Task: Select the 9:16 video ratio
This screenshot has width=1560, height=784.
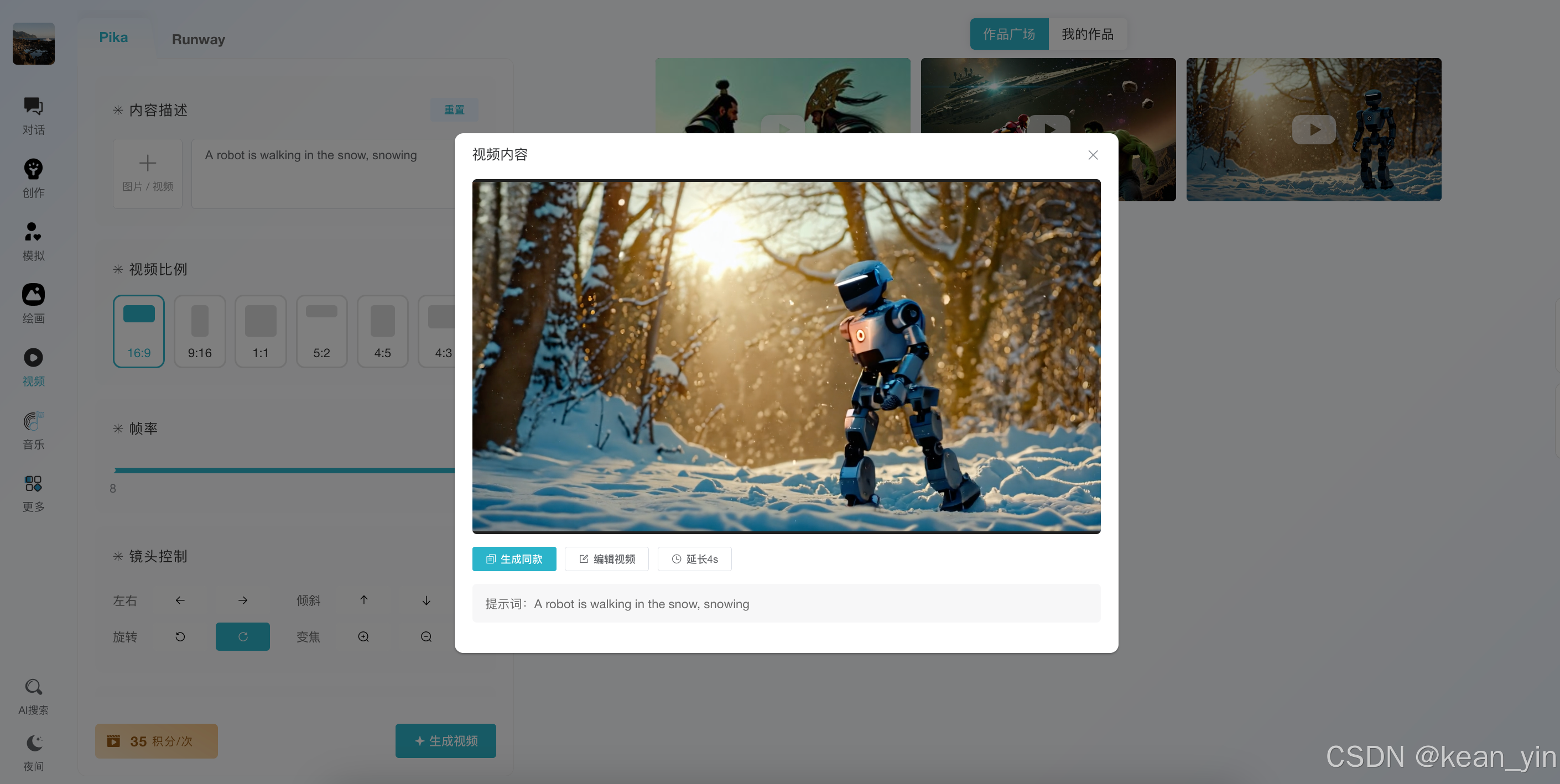Action: (199, 331)
